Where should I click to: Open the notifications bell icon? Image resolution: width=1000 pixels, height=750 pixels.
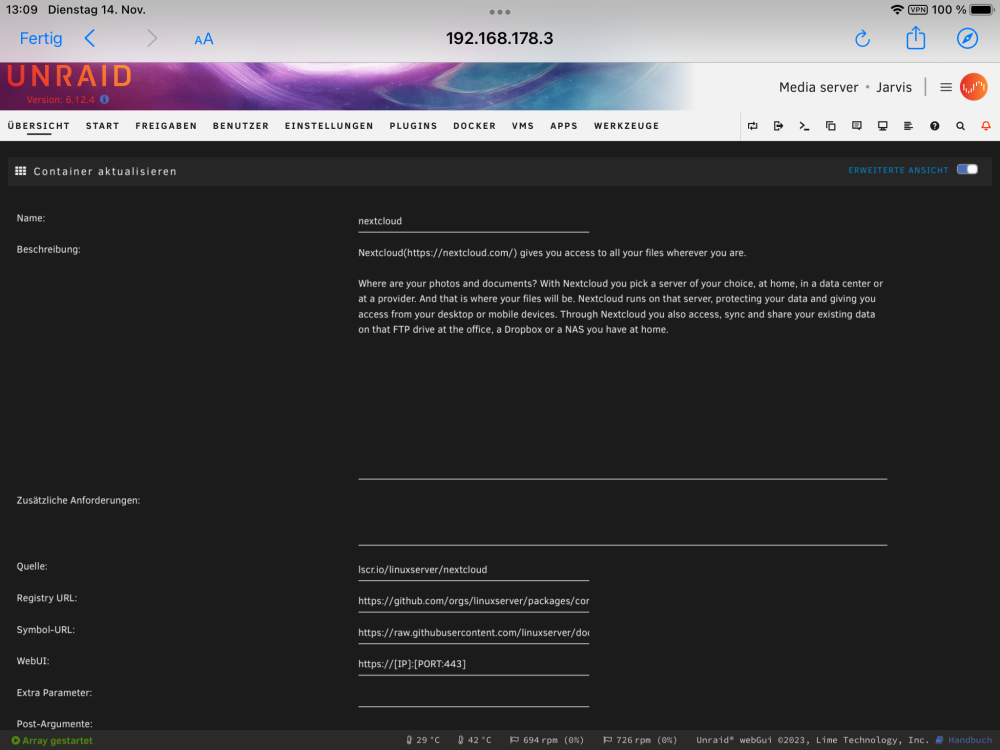tap(986, 126)
